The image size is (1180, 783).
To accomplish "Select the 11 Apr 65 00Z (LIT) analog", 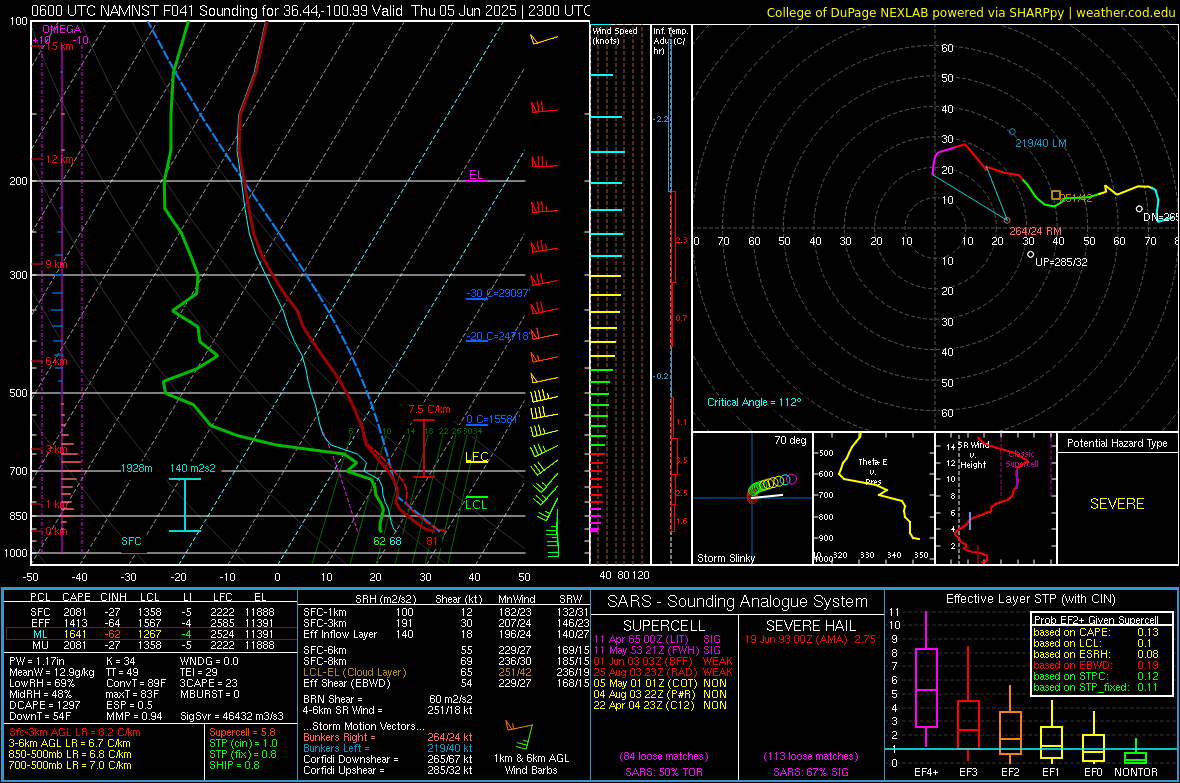I will coord(657,639).
